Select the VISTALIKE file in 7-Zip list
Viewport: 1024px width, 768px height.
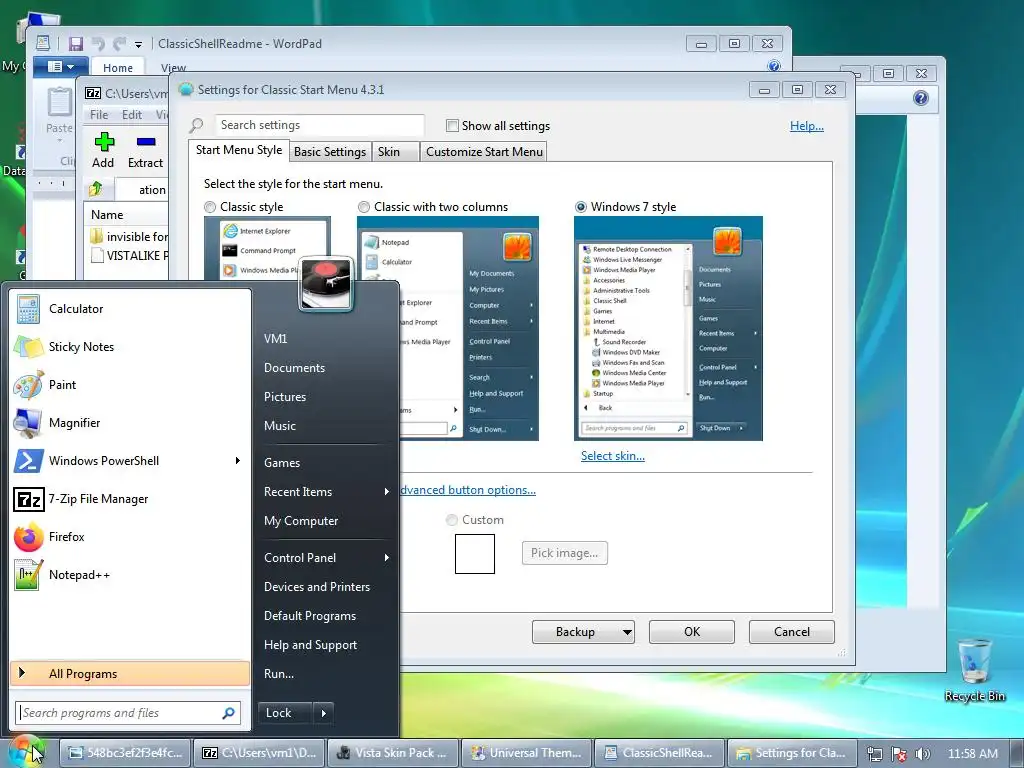[x=127, y=256]
